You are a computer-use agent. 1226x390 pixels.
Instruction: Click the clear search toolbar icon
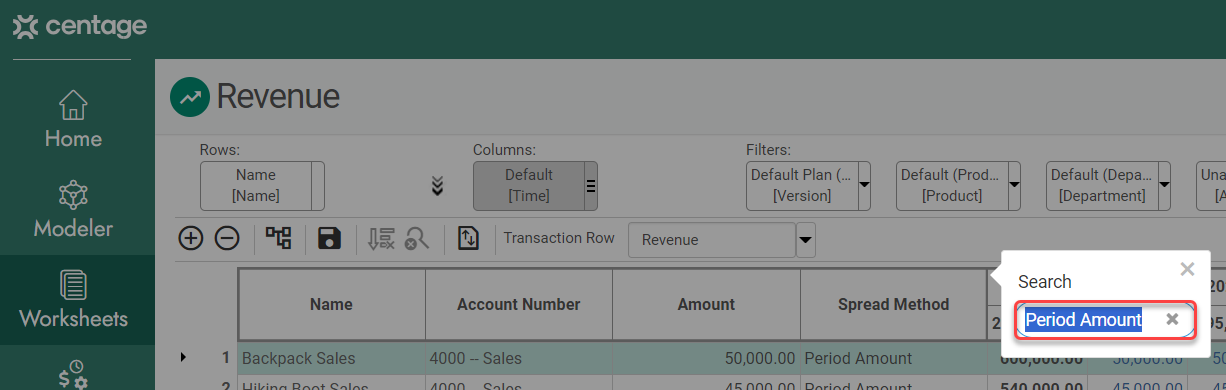click(x=416, y=238)
